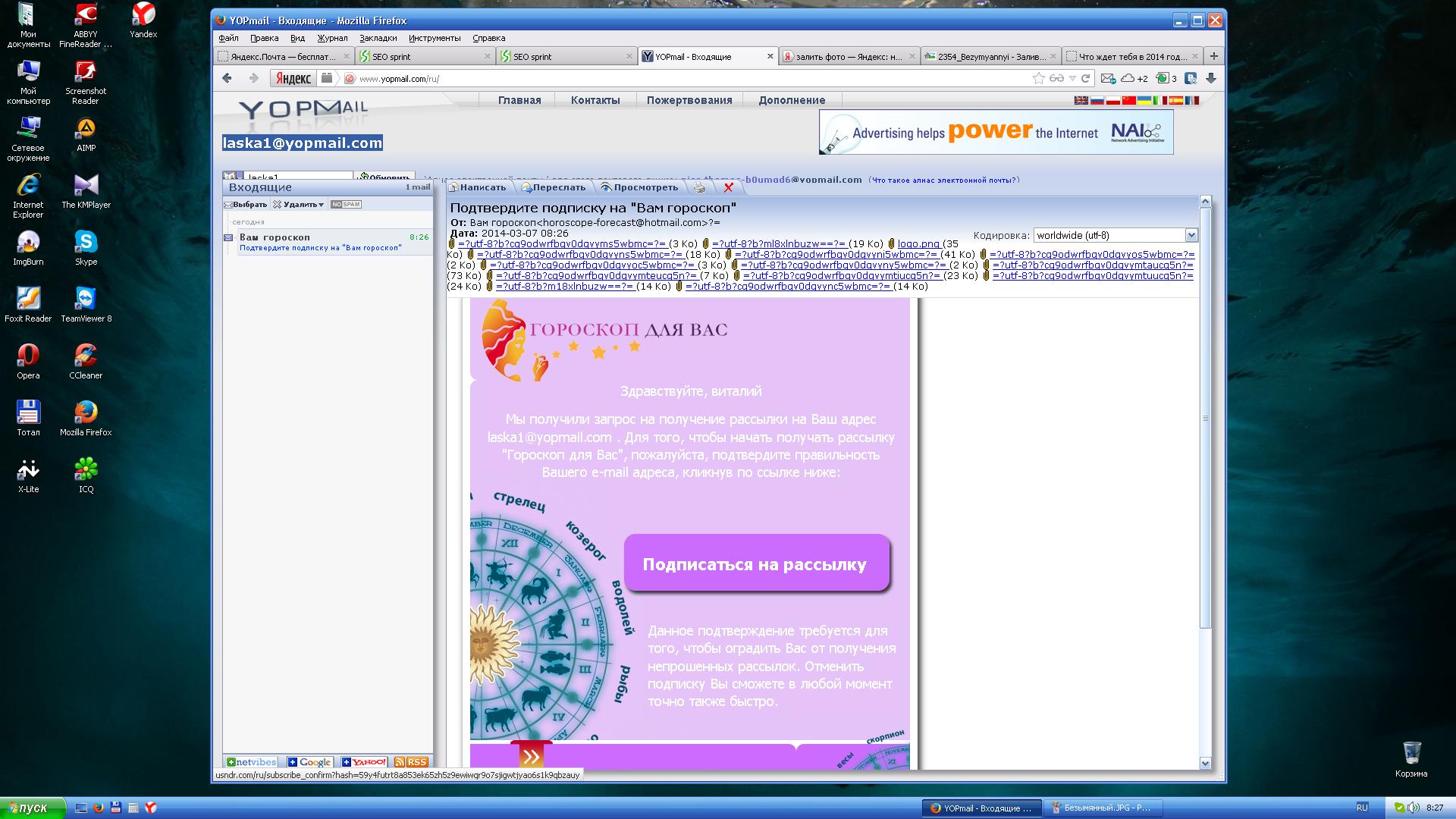
Task: Expand the Кодировка encoding dropdown
Action: coord(1191,236)
